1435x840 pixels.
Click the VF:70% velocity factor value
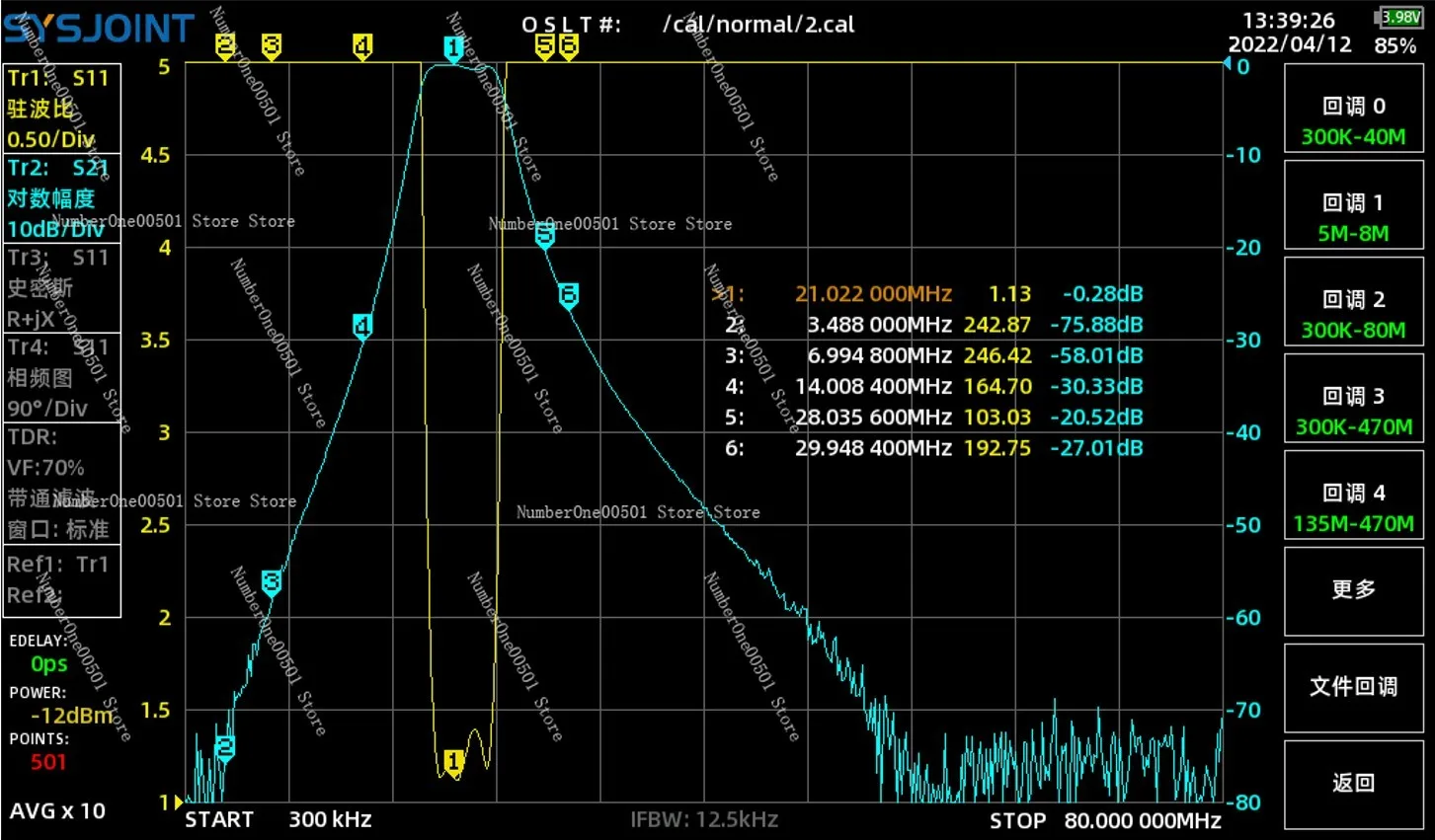tap(45, 468)
